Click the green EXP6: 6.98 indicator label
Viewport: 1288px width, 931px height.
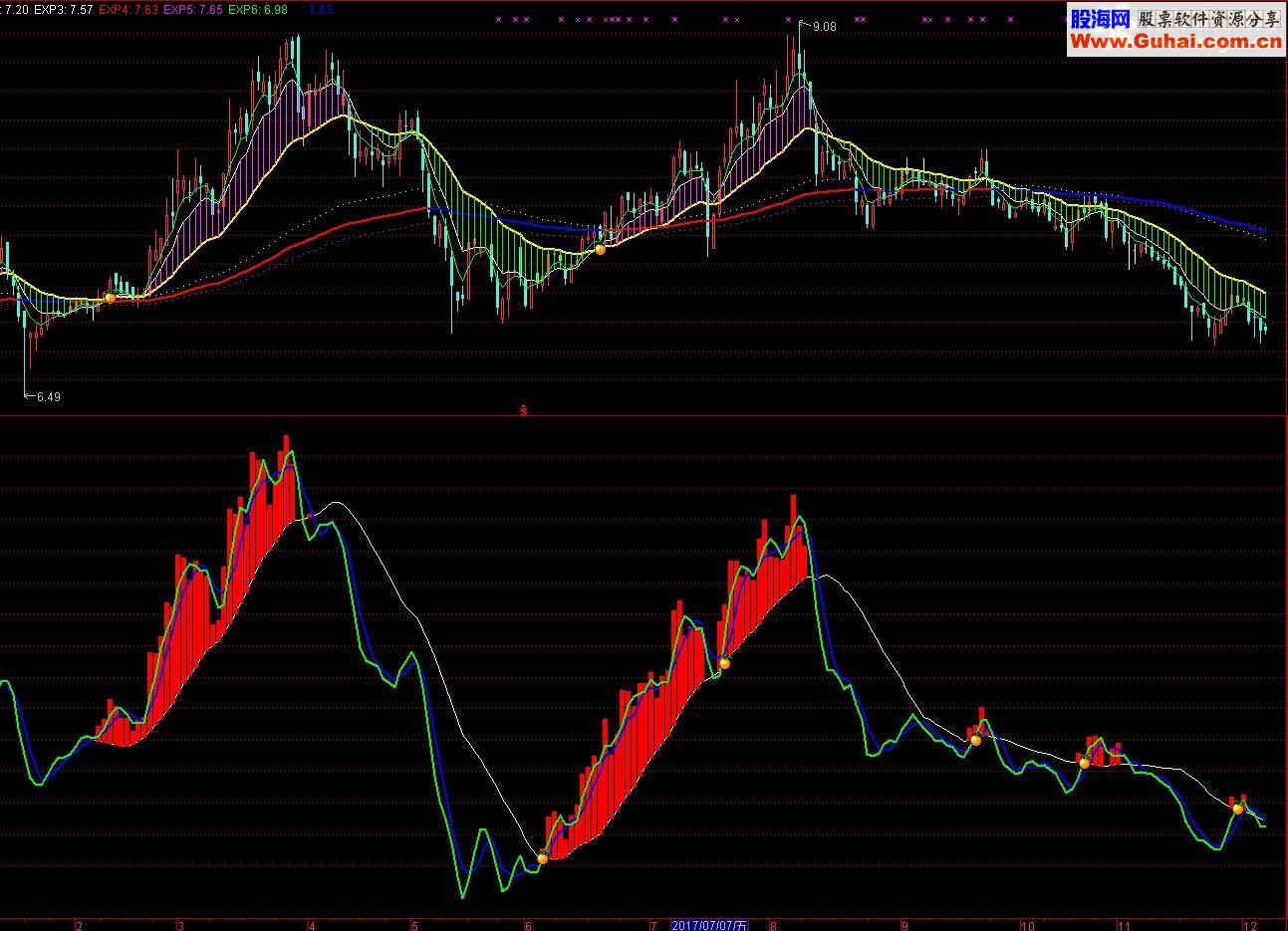click(258, 9)
